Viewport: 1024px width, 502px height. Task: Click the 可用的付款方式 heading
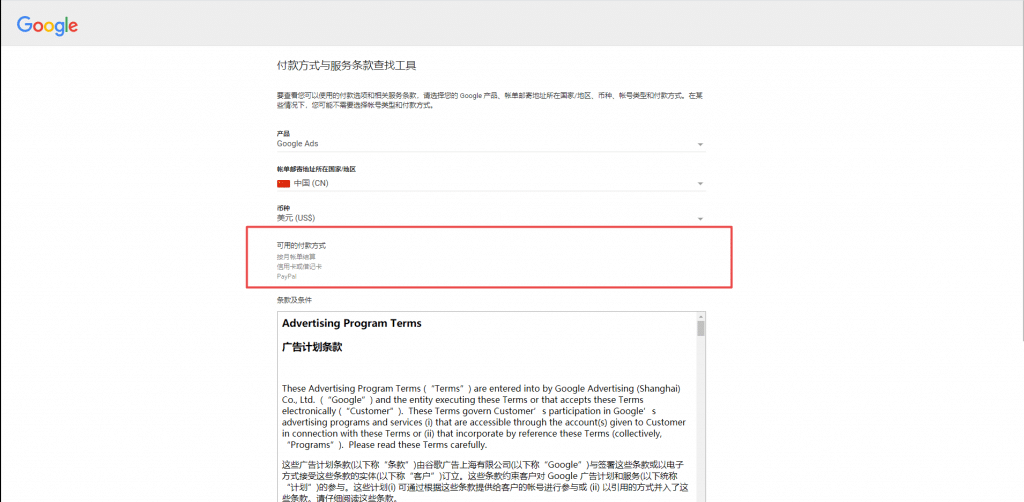(x=301, y=245)
